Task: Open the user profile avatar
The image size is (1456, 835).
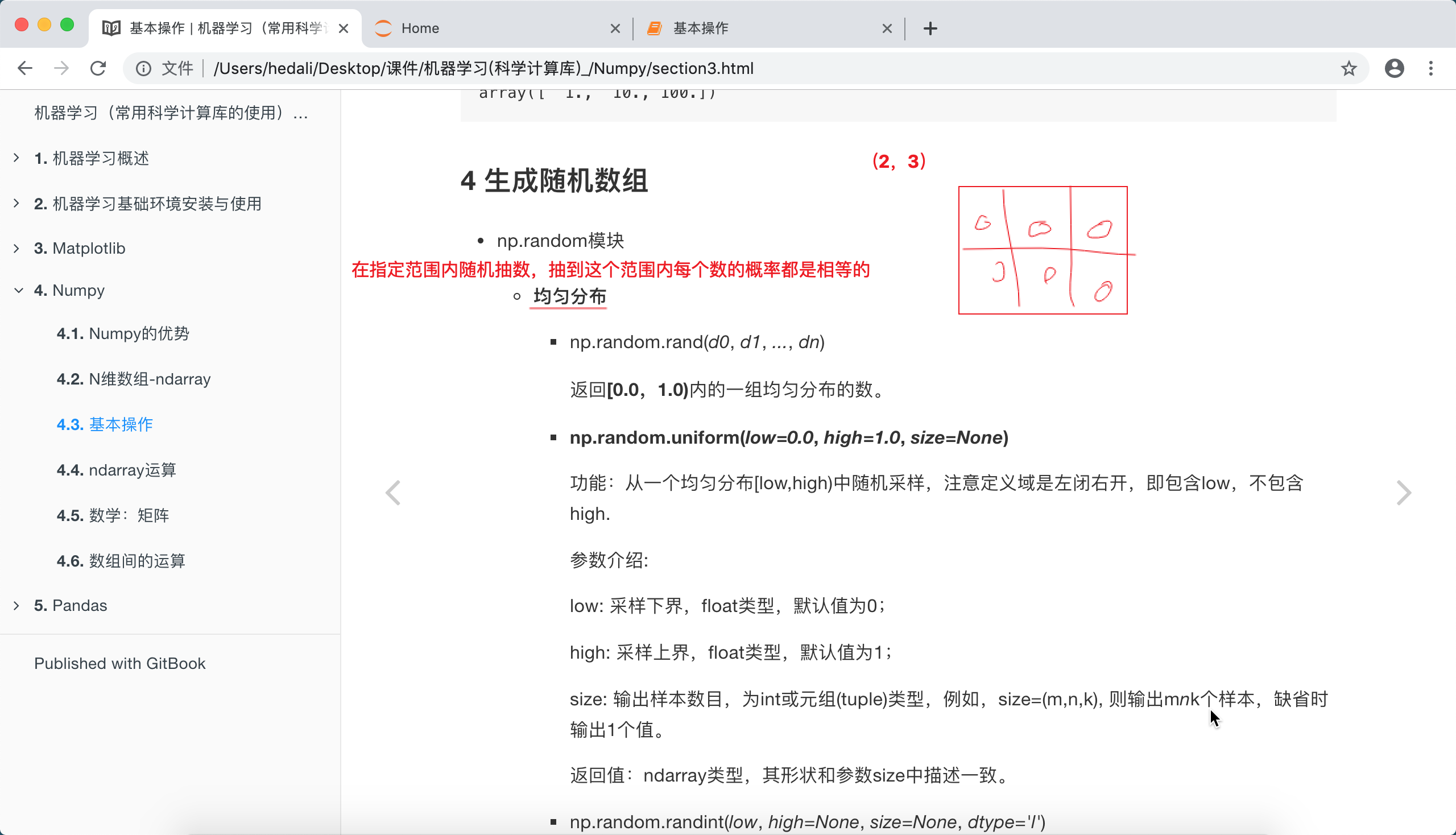Action: 1394,68
